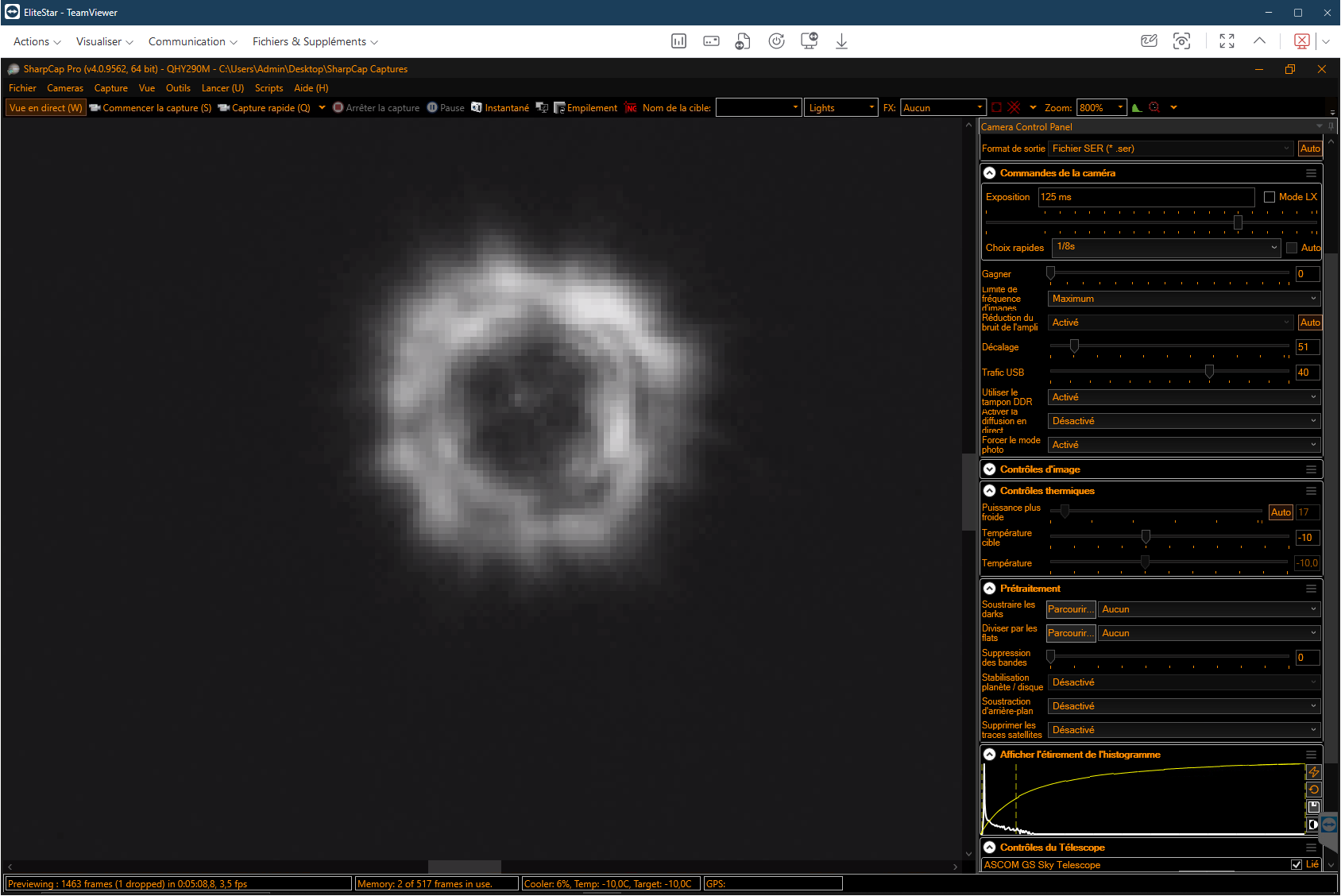Click the green histogram icon in the toolbar
Image resolution: width=1341 pixels, height=896 pixels.
(x=1138, y=107)
